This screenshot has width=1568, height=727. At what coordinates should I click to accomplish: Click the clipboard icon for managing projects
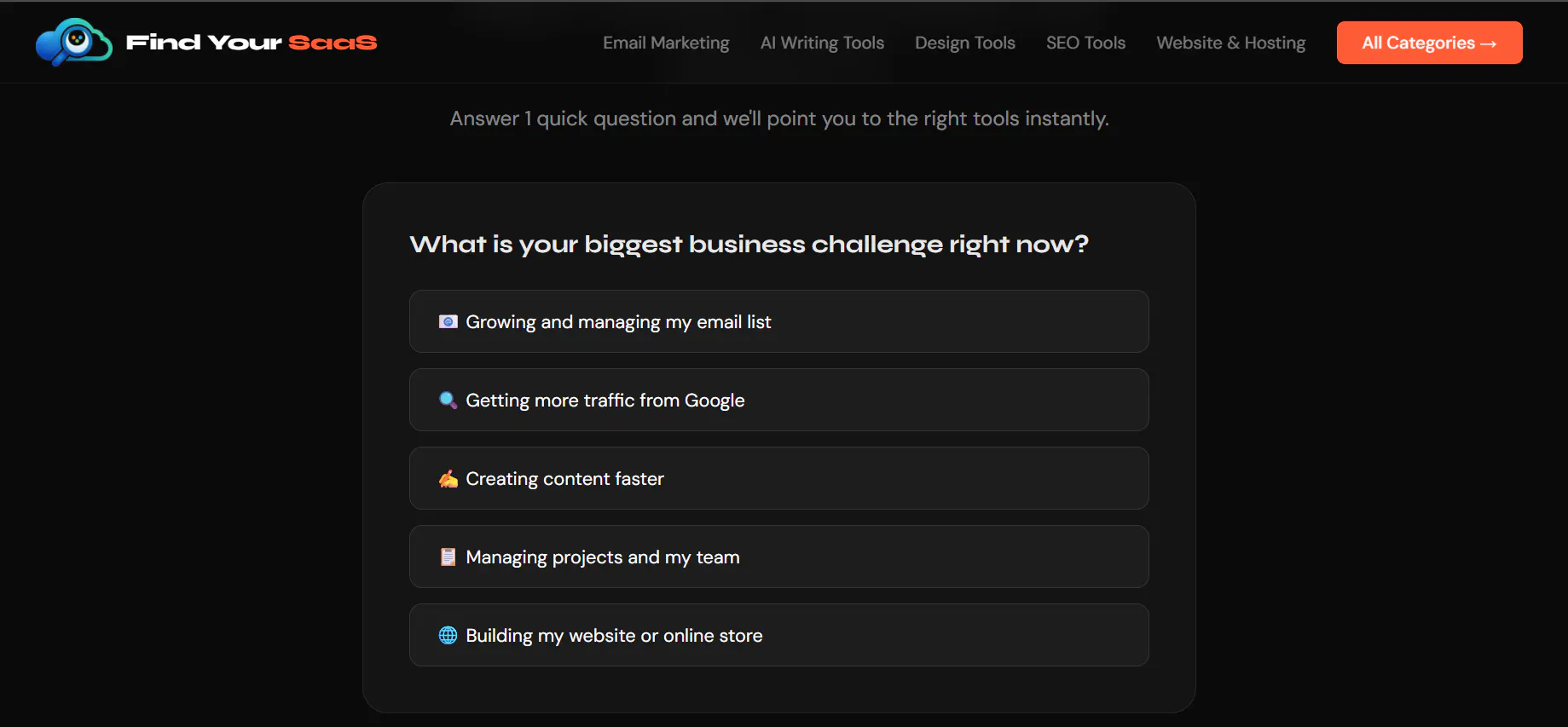(448, 557)
